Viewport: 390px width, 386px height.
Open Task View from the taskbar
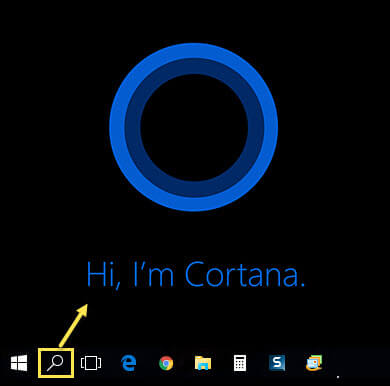pyautogui.click(x=91, y=363)
